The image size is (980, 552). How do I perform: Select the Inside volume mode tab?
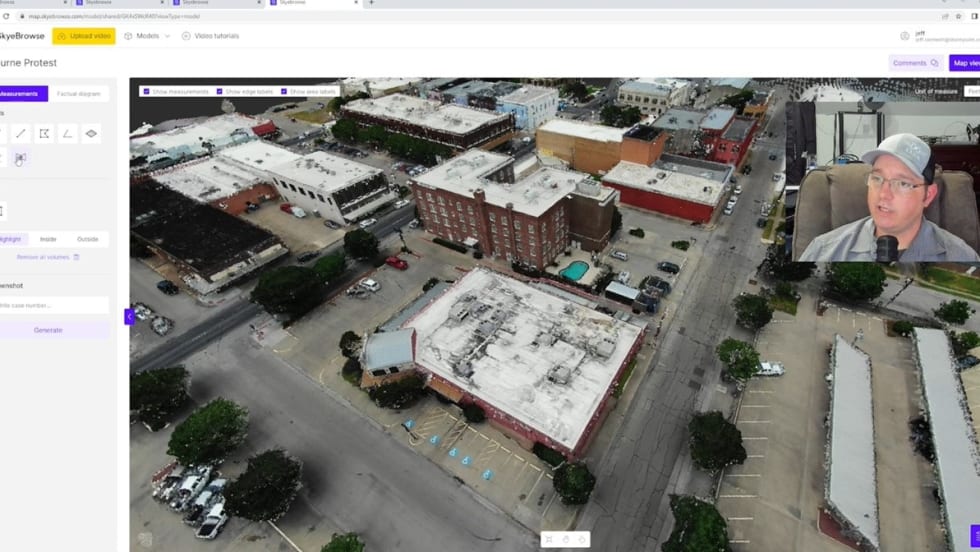48,239
